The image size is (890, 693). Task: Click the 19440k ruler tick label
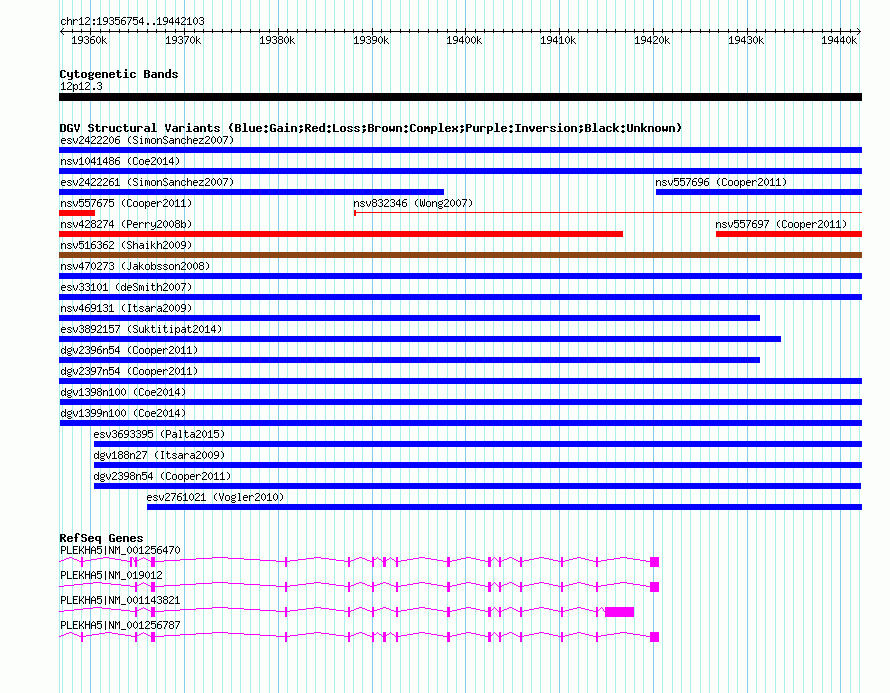coord(839,40)
